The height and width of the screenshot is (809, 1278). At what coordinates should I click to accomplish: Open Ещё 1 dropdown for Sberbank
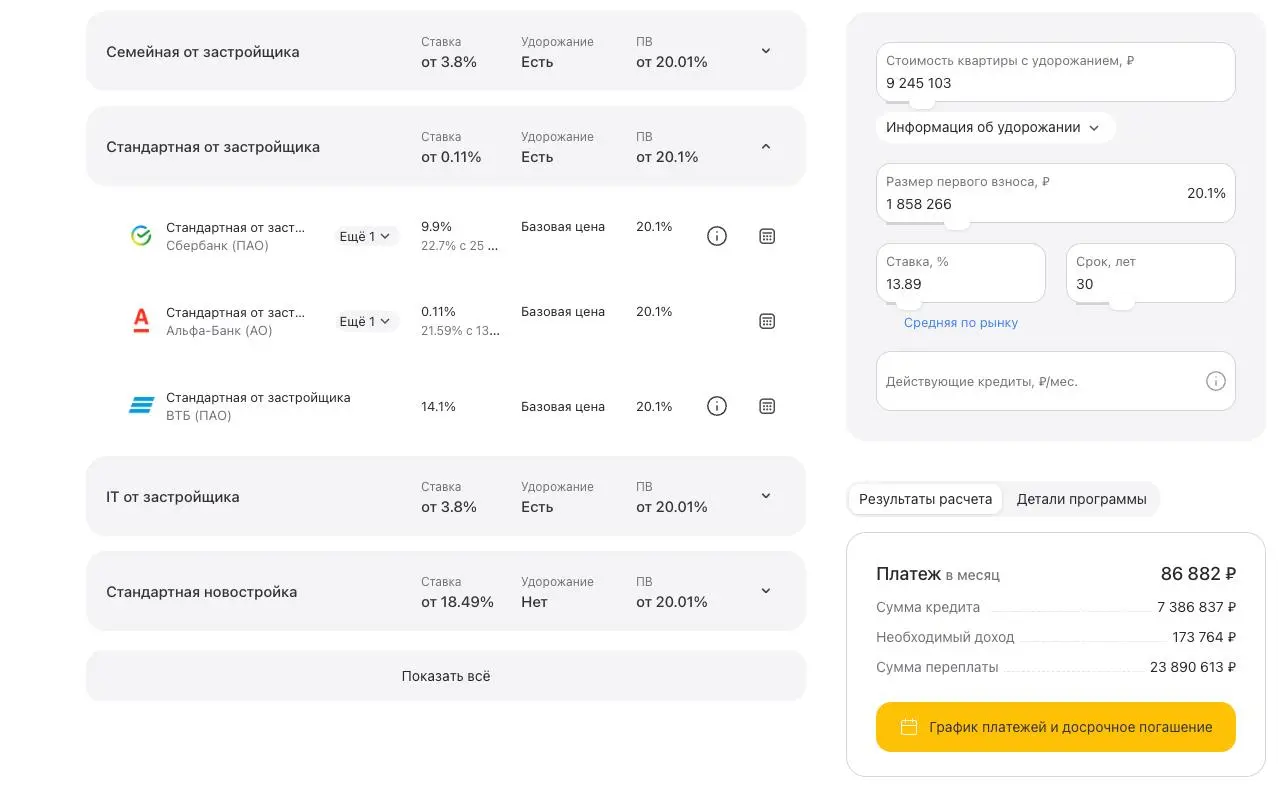click(365, 236)
